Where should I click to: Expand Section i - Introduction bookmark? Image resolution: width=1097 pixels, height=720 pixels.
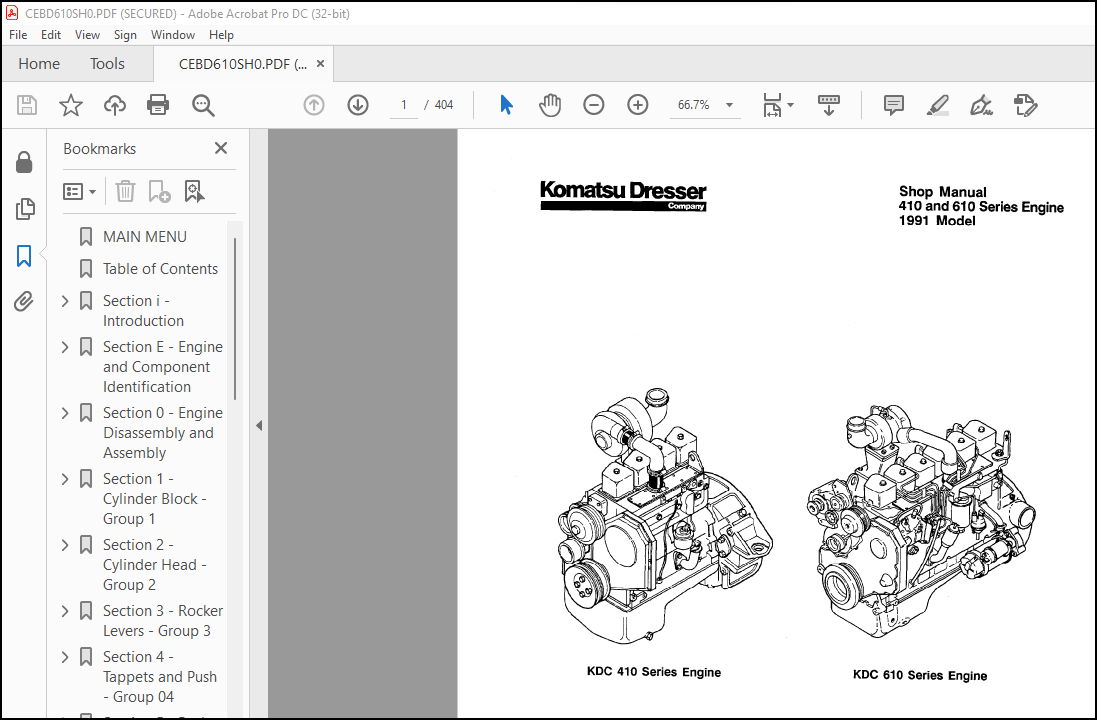coord(65,301)
